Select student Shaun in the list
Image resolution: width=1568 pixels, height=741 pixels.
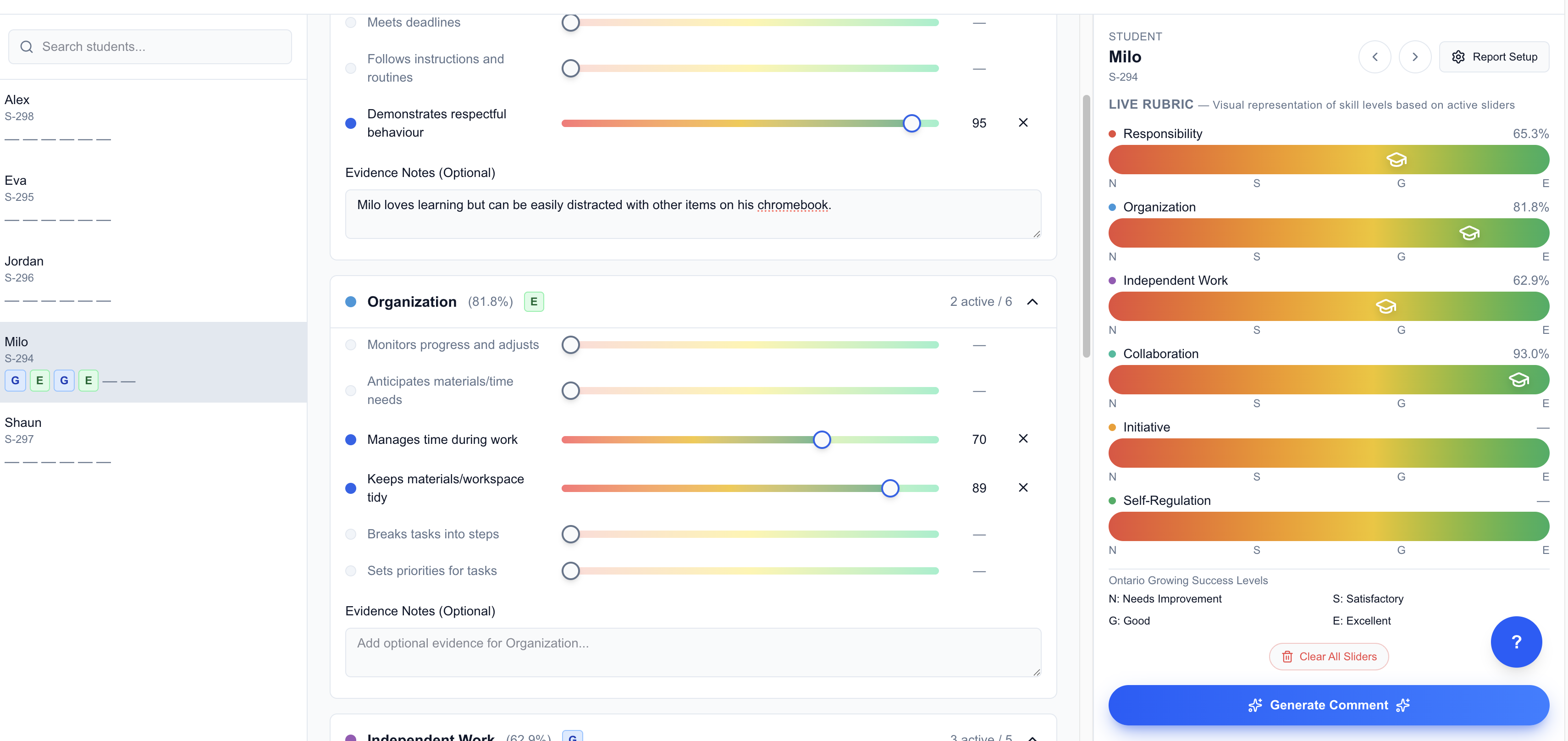coord(154,442)
